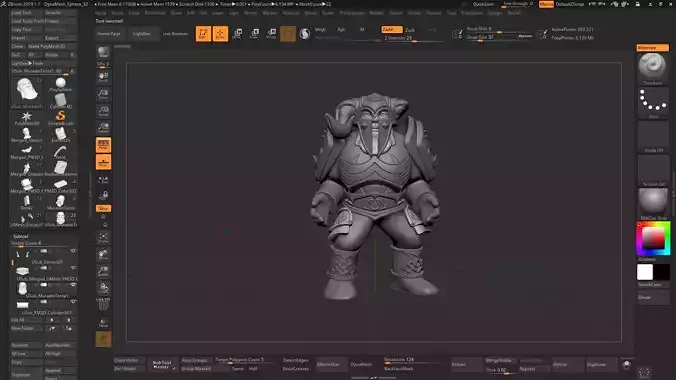The image size is (676, 380).
Task: Activate the Draw mode button
Action: click(220, 34)
